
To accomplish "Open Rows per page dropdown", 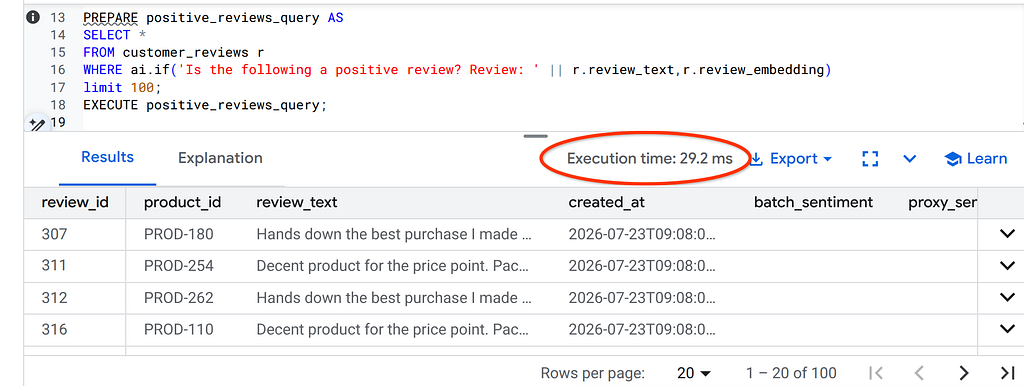I will pyautogui.click(x=694, y=373).
